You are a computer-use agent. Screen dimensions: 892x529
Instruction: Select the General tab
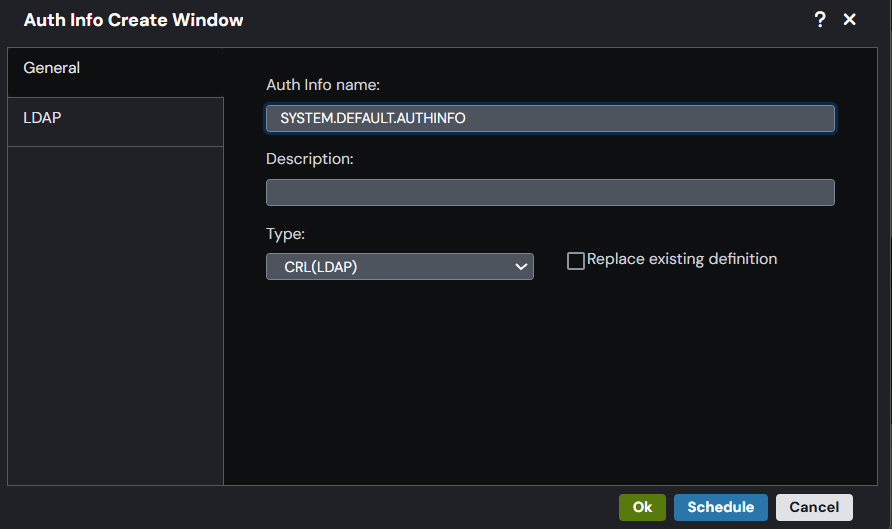tap(115, 72)
